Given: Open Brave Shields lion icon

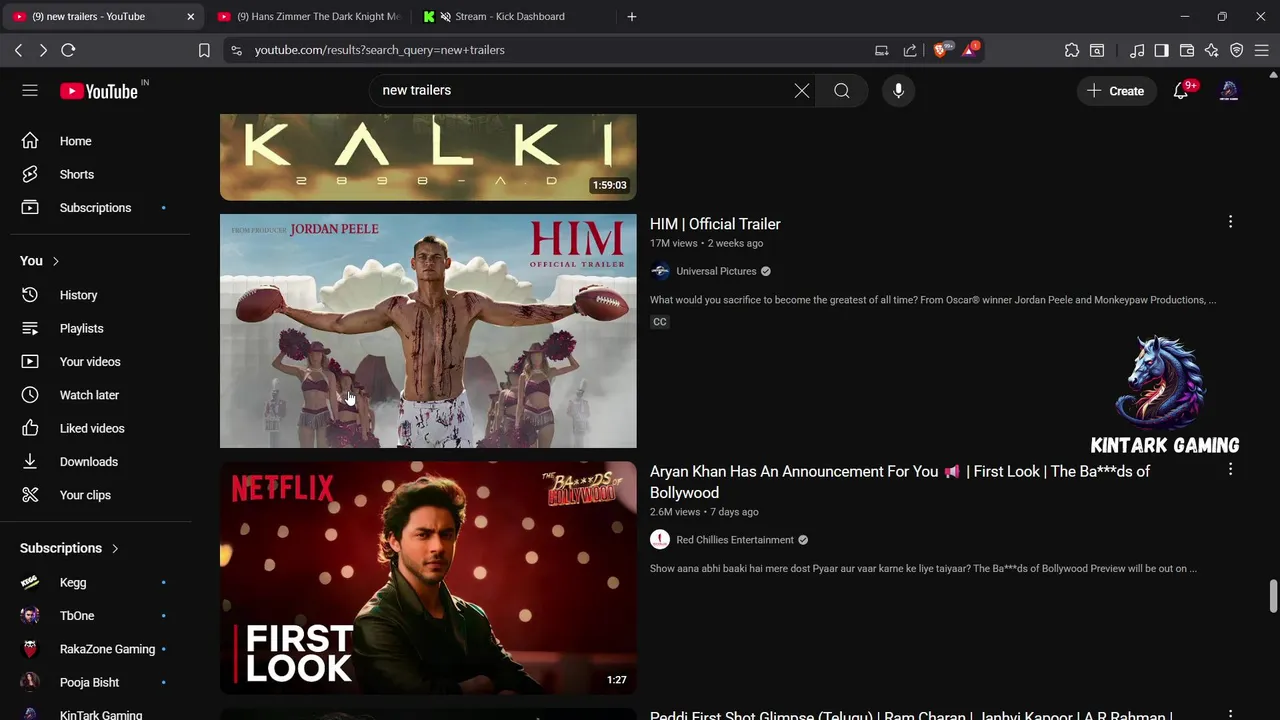Looking at the screenshot, I should coord(941,50).
